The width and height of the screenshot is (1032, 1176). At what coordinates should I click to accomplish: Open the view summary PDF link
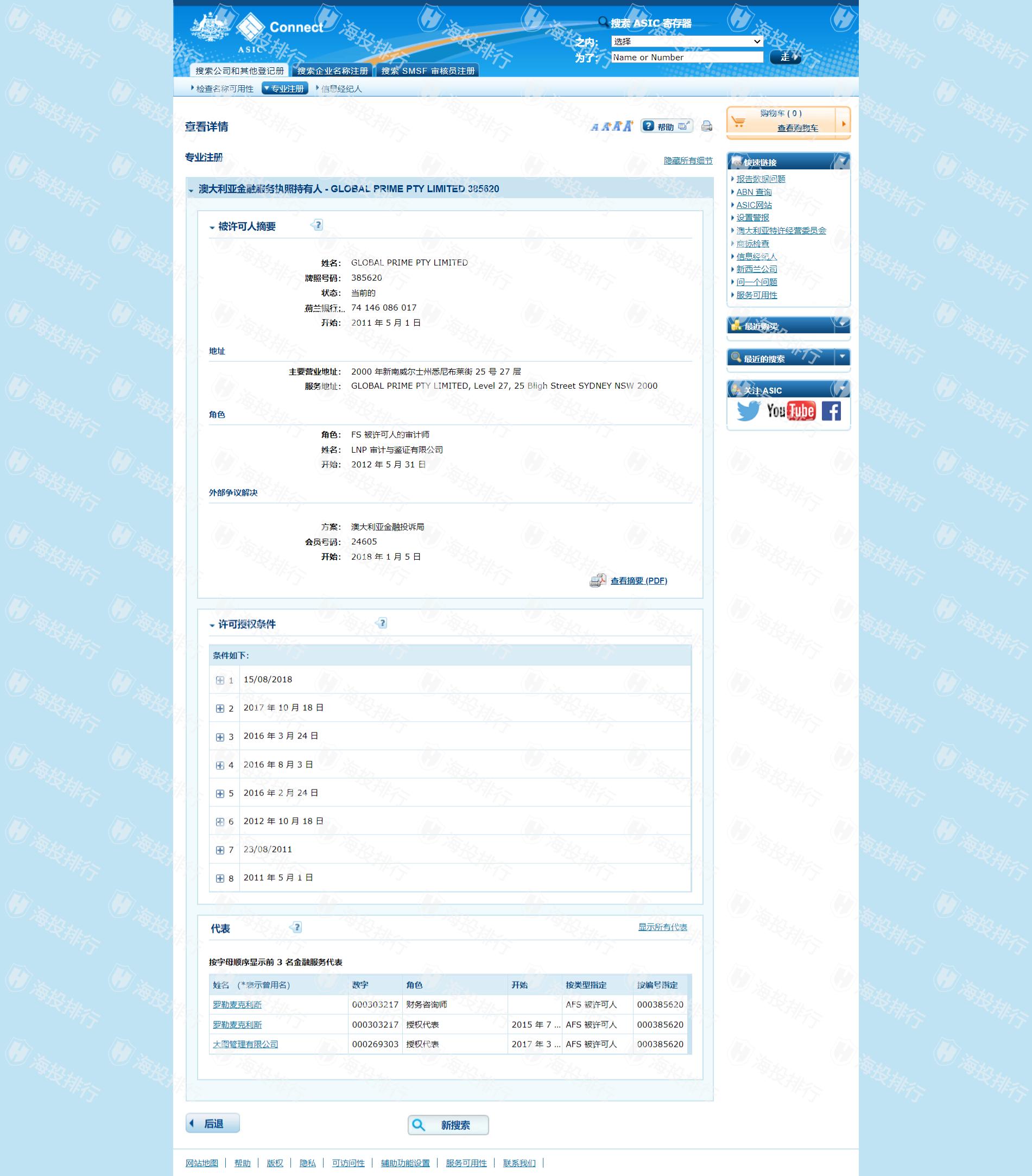[638, 580]
